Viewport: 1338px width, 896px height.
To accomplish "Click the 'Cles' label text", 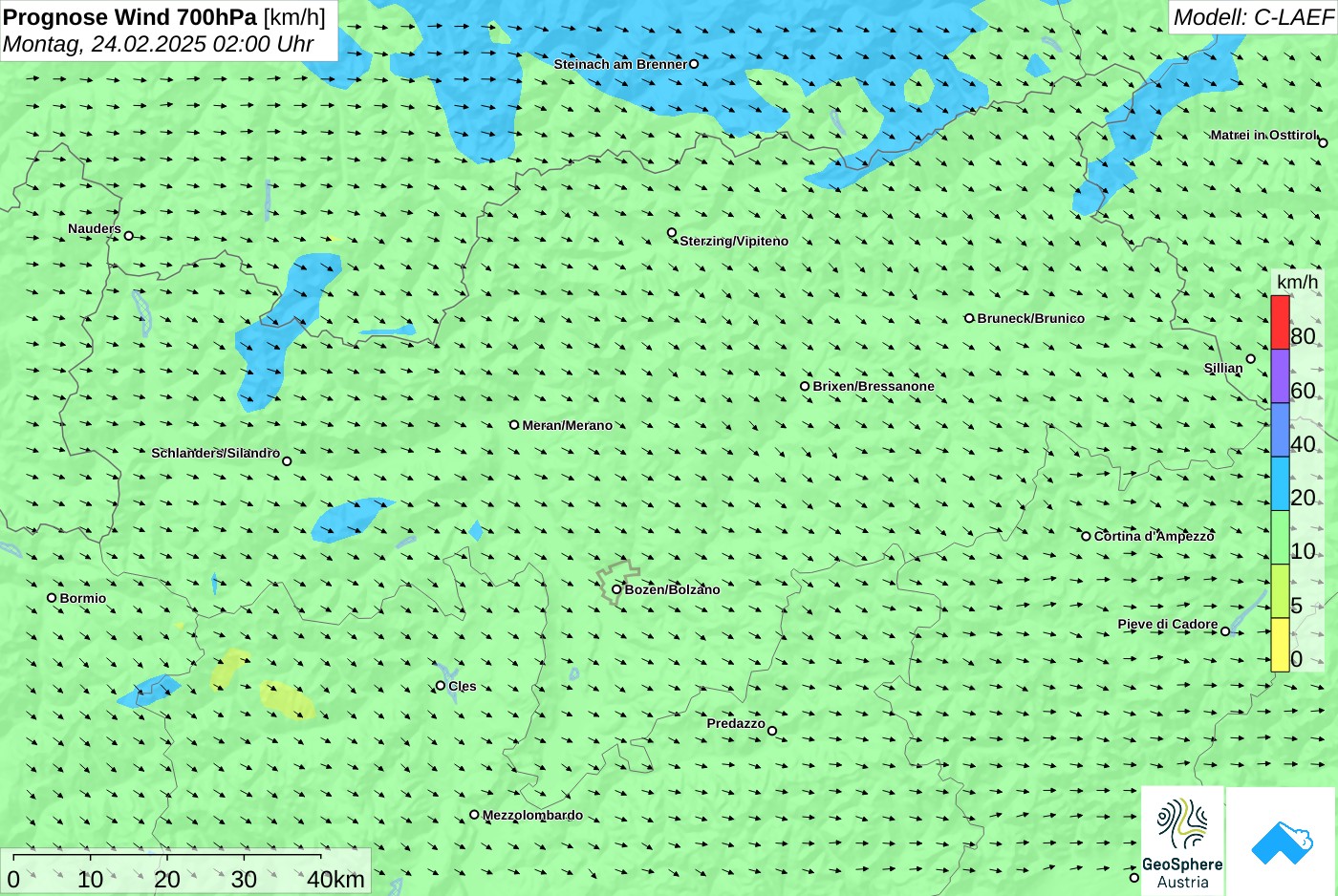I will [x=463, y=686].
